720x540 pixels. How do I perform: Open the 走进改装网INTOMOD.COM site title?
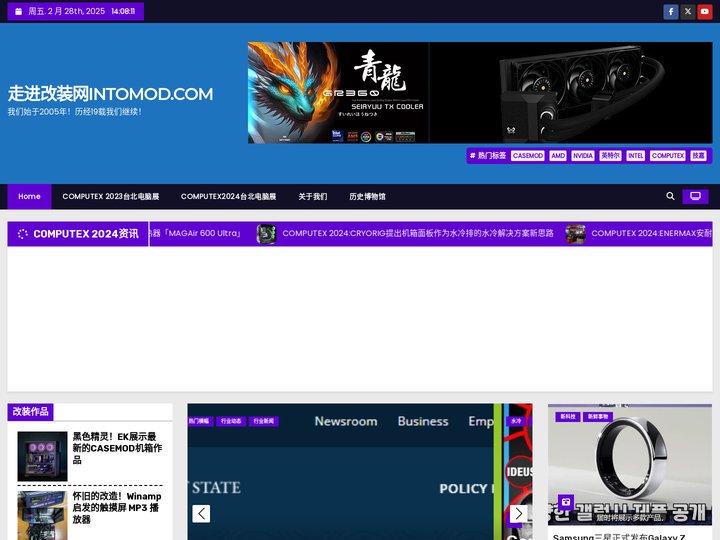pos(110,94)
